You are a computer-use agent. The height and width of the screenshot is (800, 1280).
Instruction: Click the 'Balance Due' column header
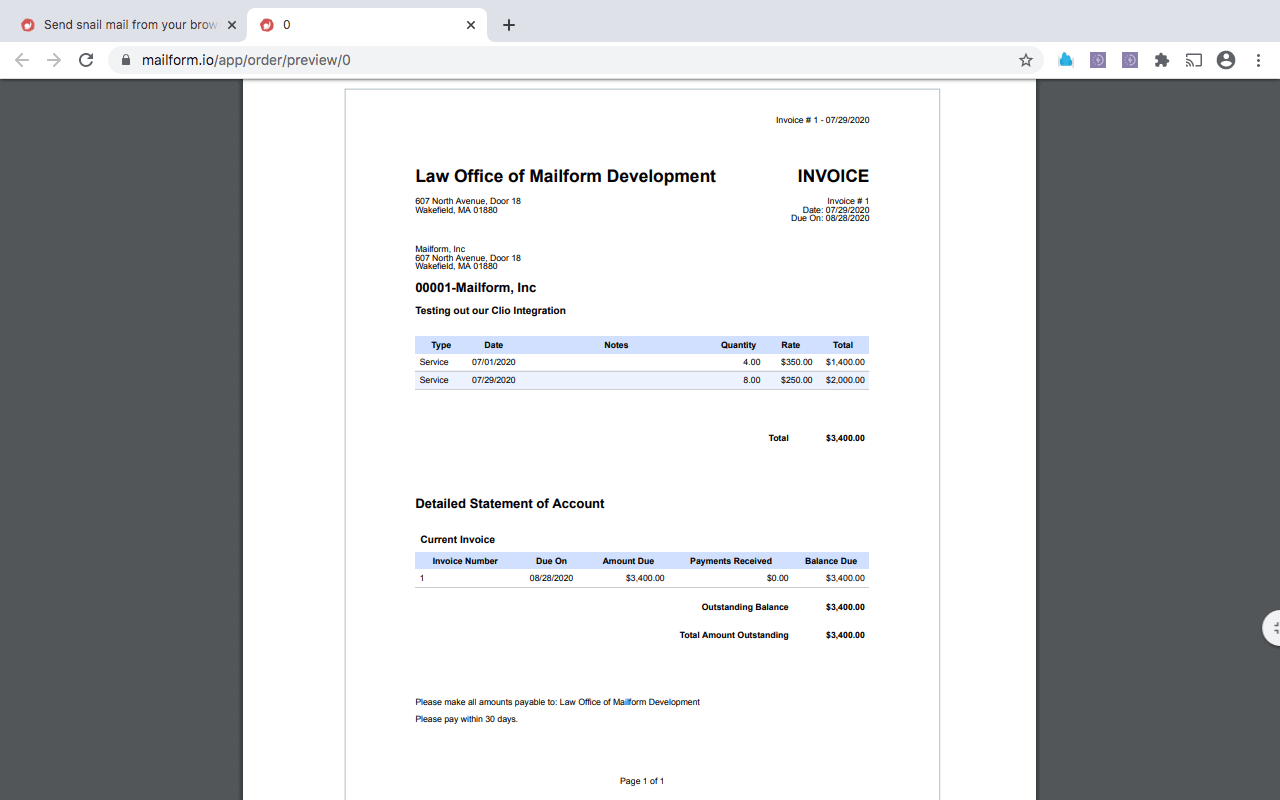[x=831, y=561]
